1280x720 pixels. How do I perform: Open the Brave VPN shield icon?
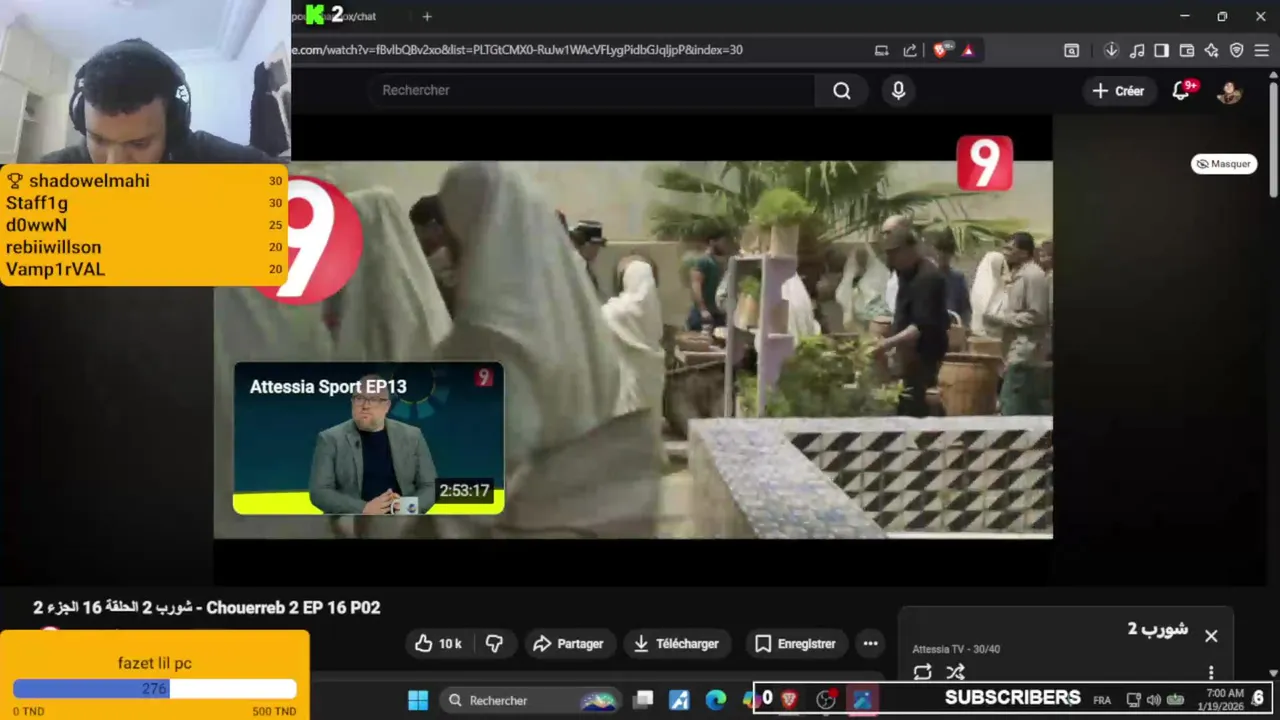point(1236,50)
